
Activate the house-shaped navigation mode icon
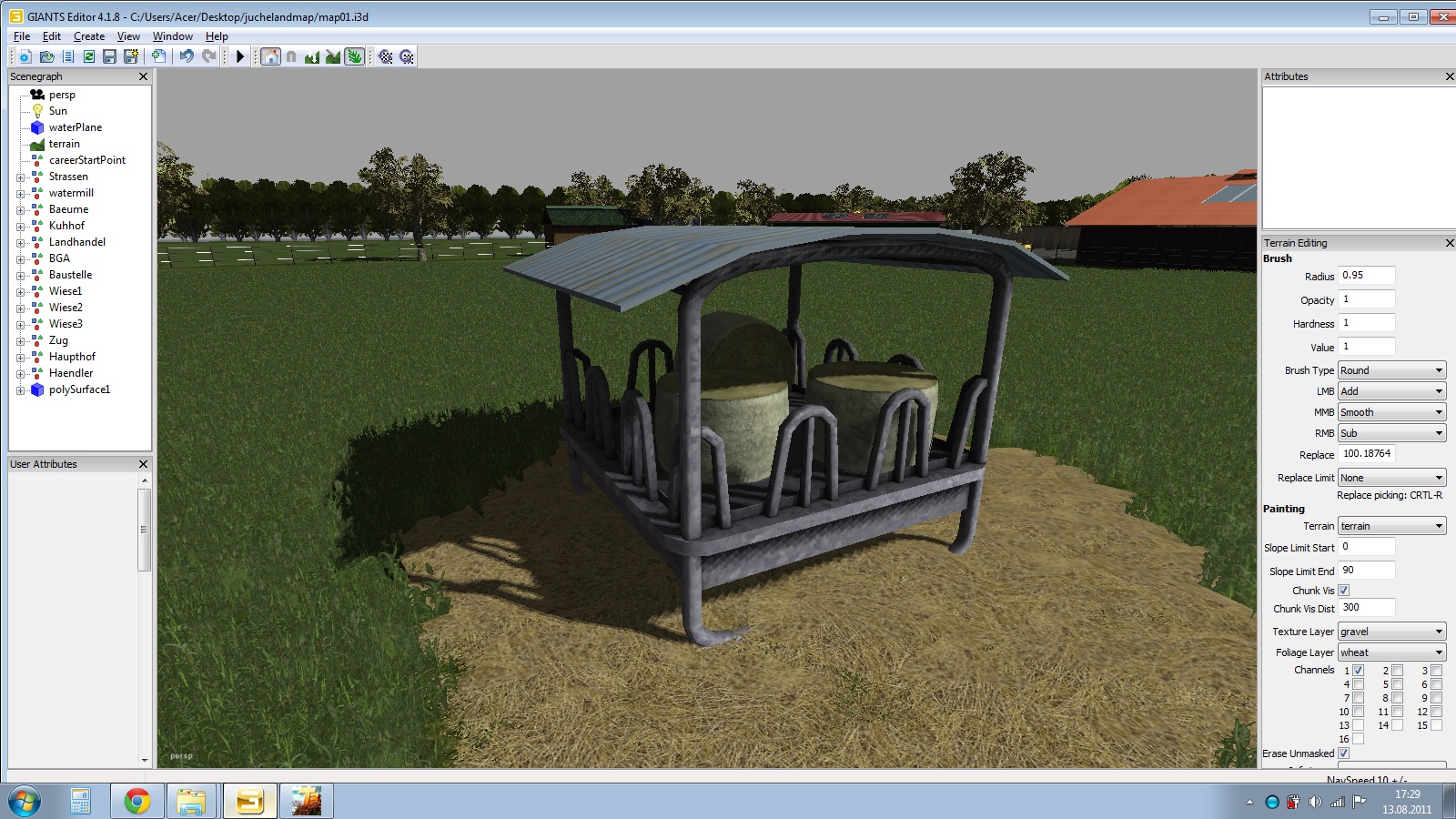[x=270, y=56]
